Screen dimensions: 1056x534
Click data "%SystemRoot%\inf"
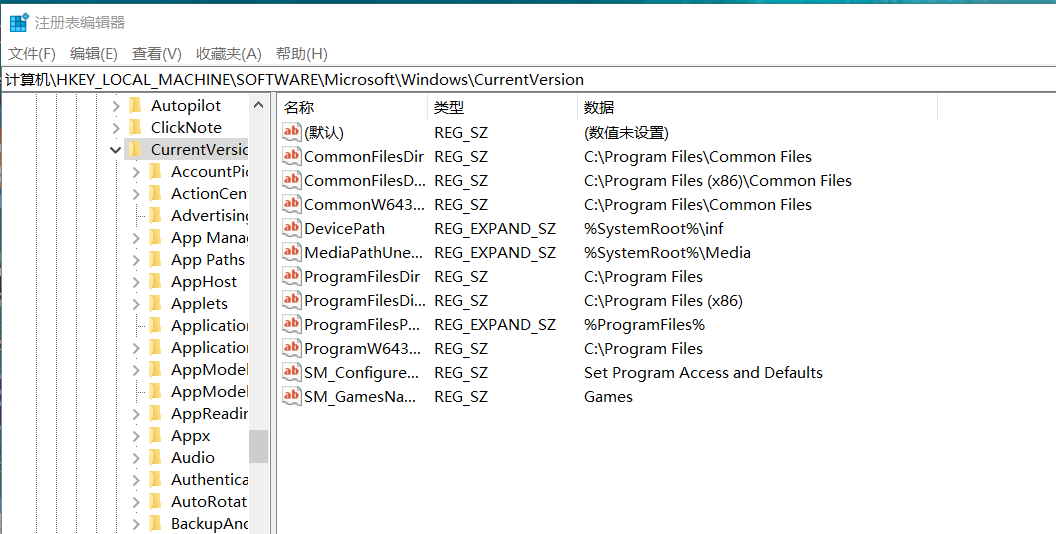click(653, 228)
